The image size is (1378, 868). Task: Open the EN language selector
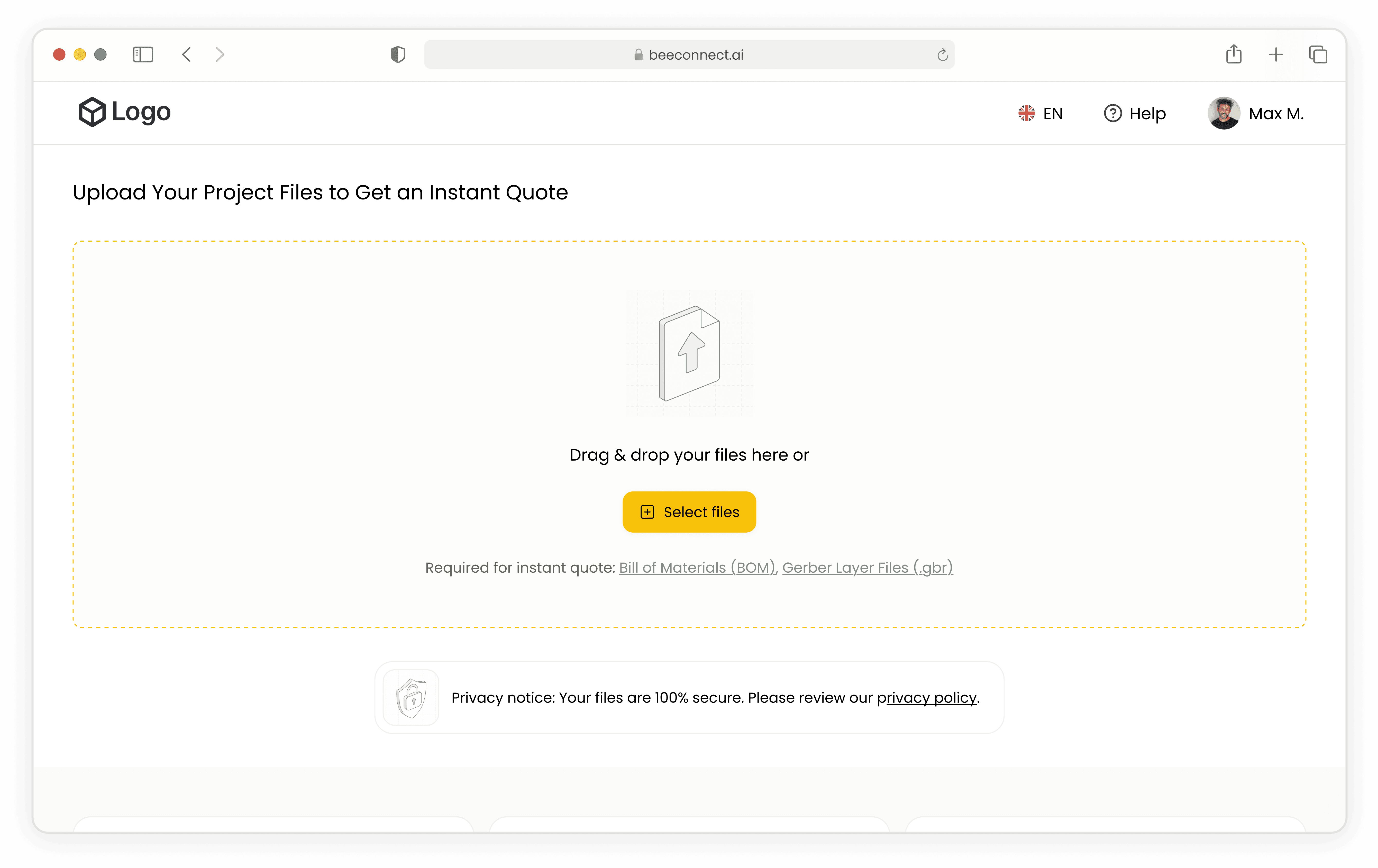click(1040, 113)
